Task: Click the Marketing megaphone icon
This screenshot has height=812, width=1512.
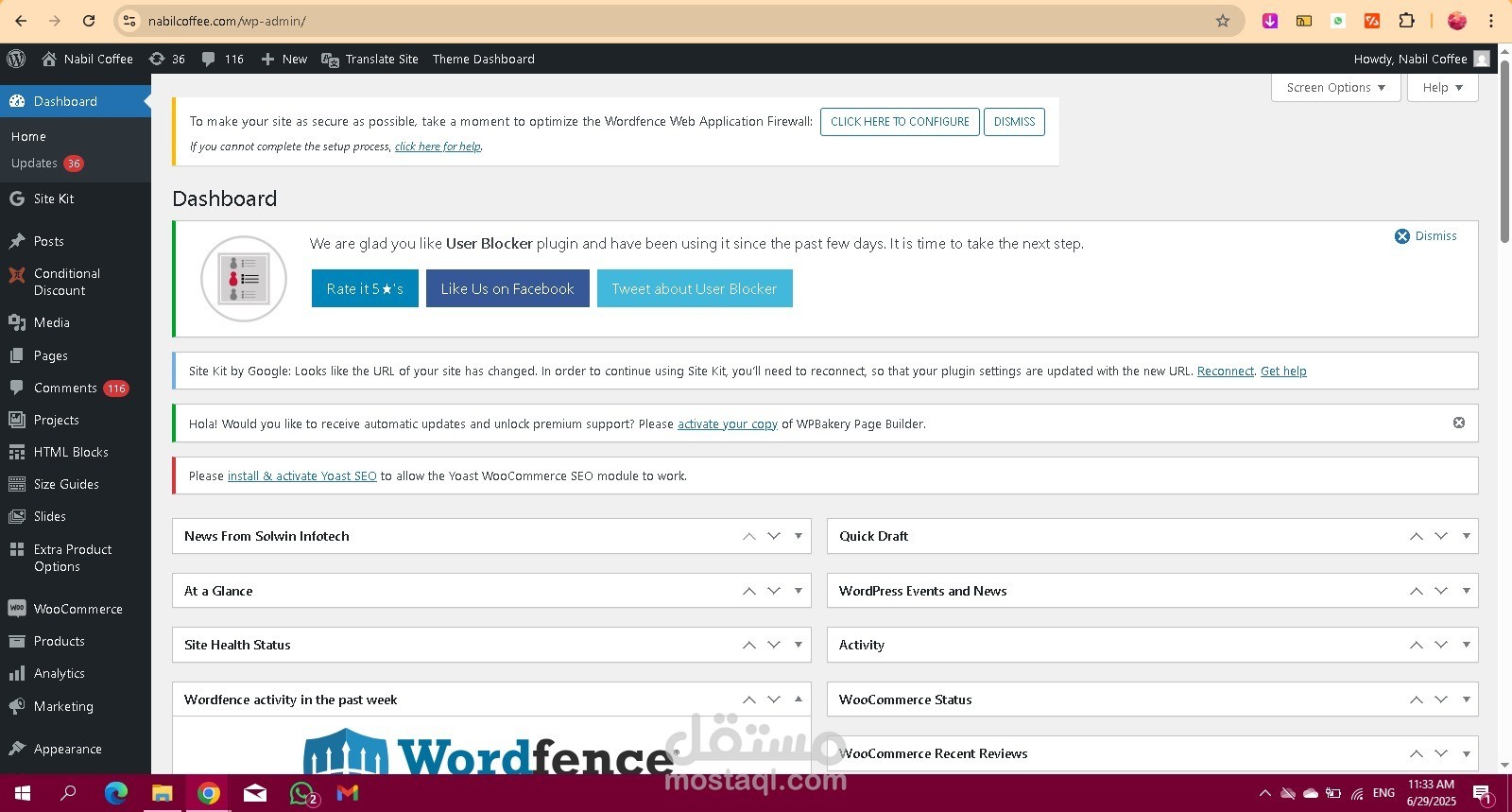Action: pyautogui.click(x=16, y=706)
